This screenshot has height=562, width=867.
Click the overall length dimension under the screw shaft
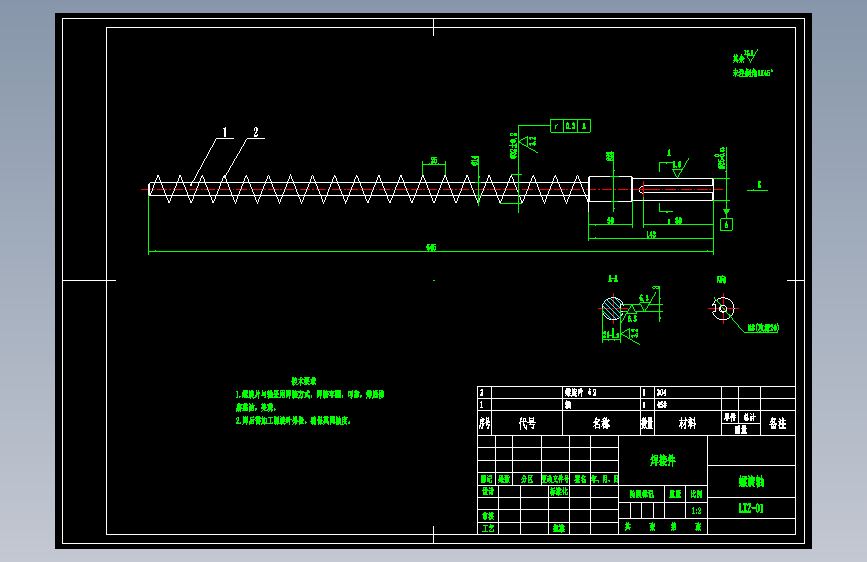(431, 247)
